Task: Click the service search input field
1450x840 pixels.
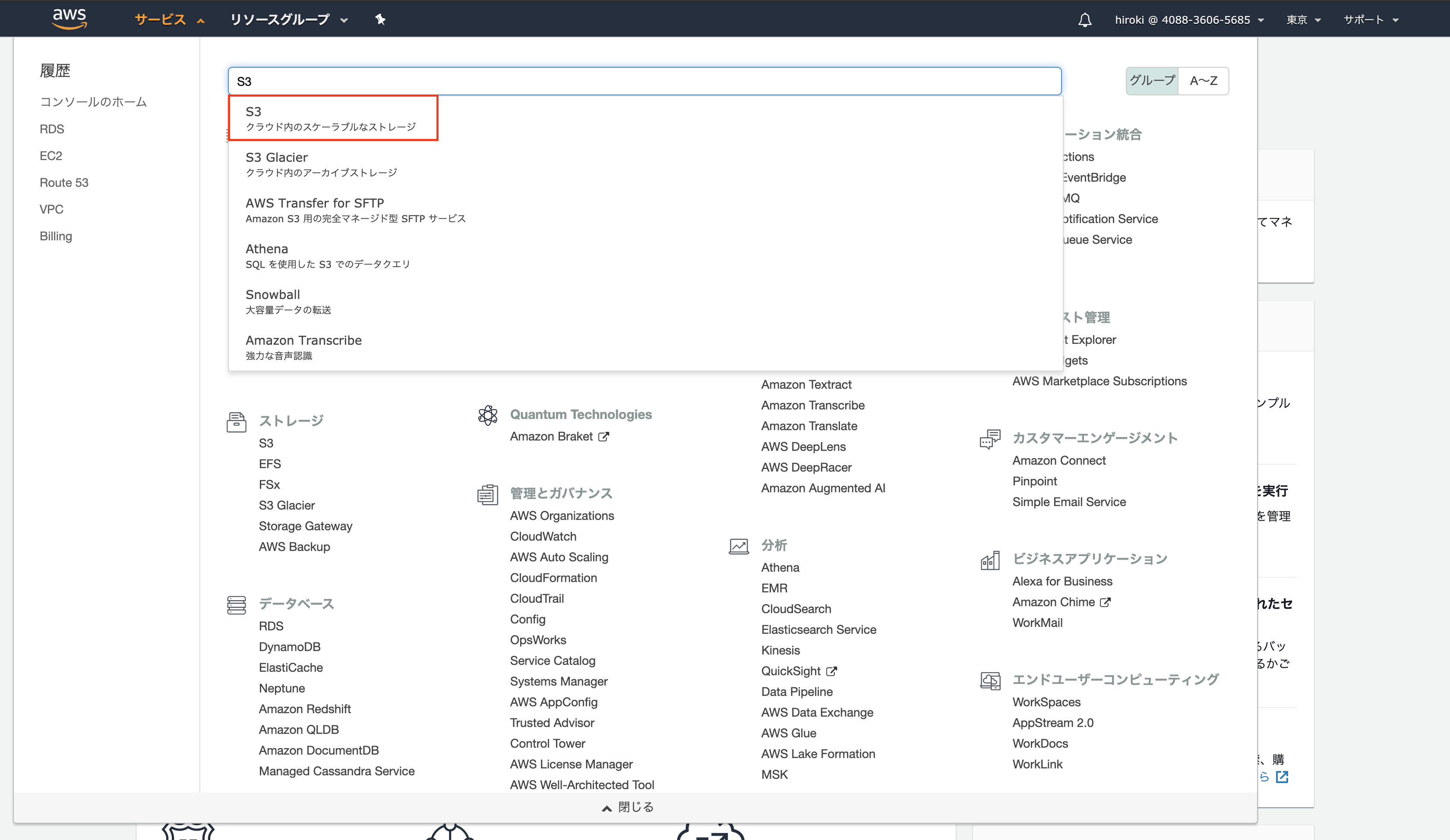Action: [x=644, y=81]
